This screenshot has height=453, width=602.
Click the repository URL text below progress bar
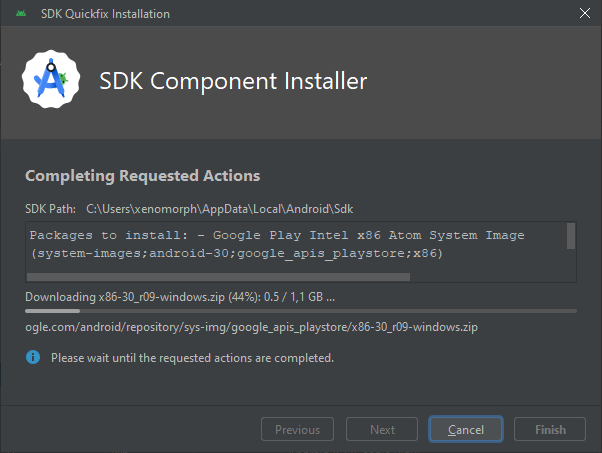coord(251,327)
